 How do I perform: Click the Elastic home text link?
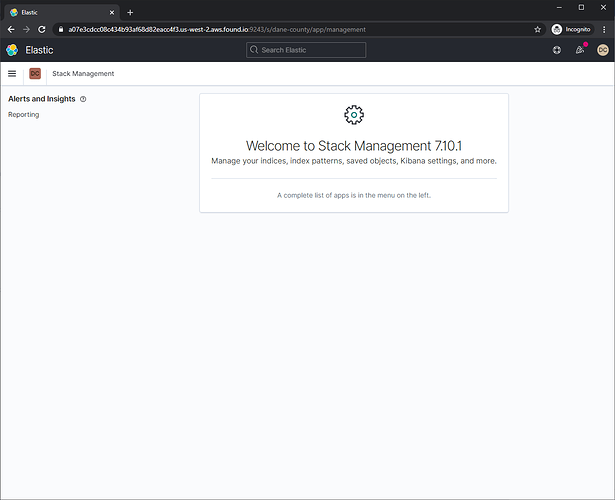[x=39, y=50]
